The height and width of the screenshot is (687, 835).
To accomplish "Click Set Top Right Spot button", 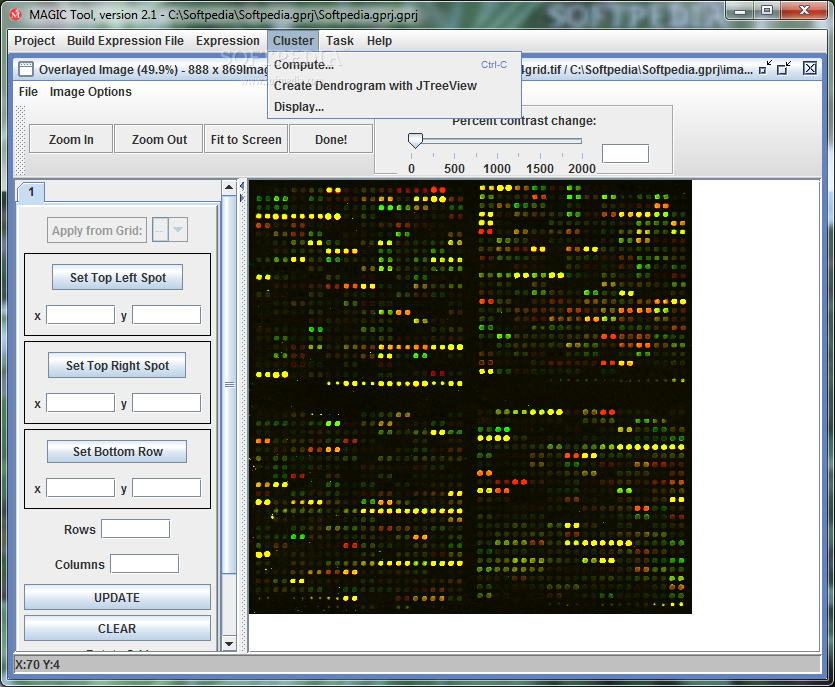I will (117, 365).
